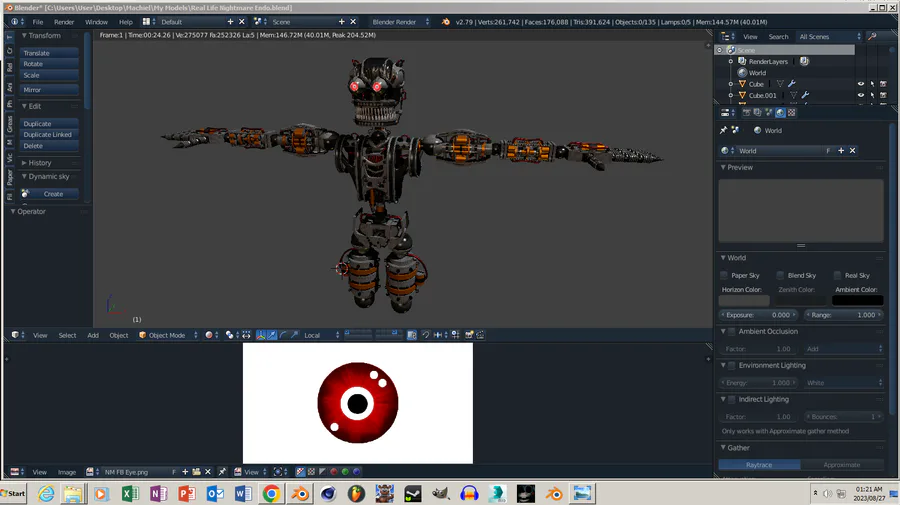
Task: Toggle visibility eye for Cube
Action: 860,84
